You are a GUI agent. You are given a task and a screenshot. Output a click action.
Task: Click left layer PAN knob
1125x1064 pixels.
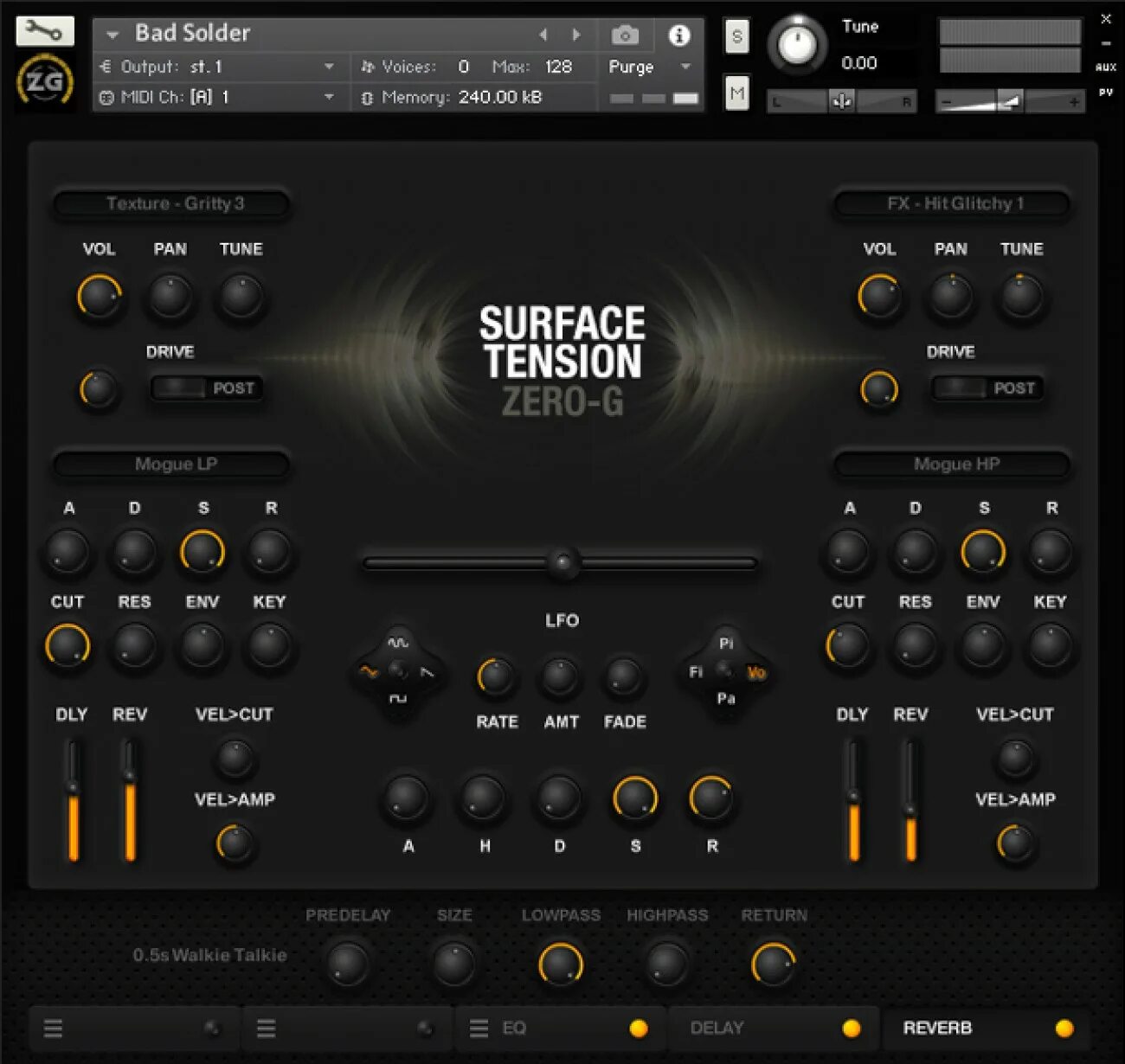pos(170,297)
